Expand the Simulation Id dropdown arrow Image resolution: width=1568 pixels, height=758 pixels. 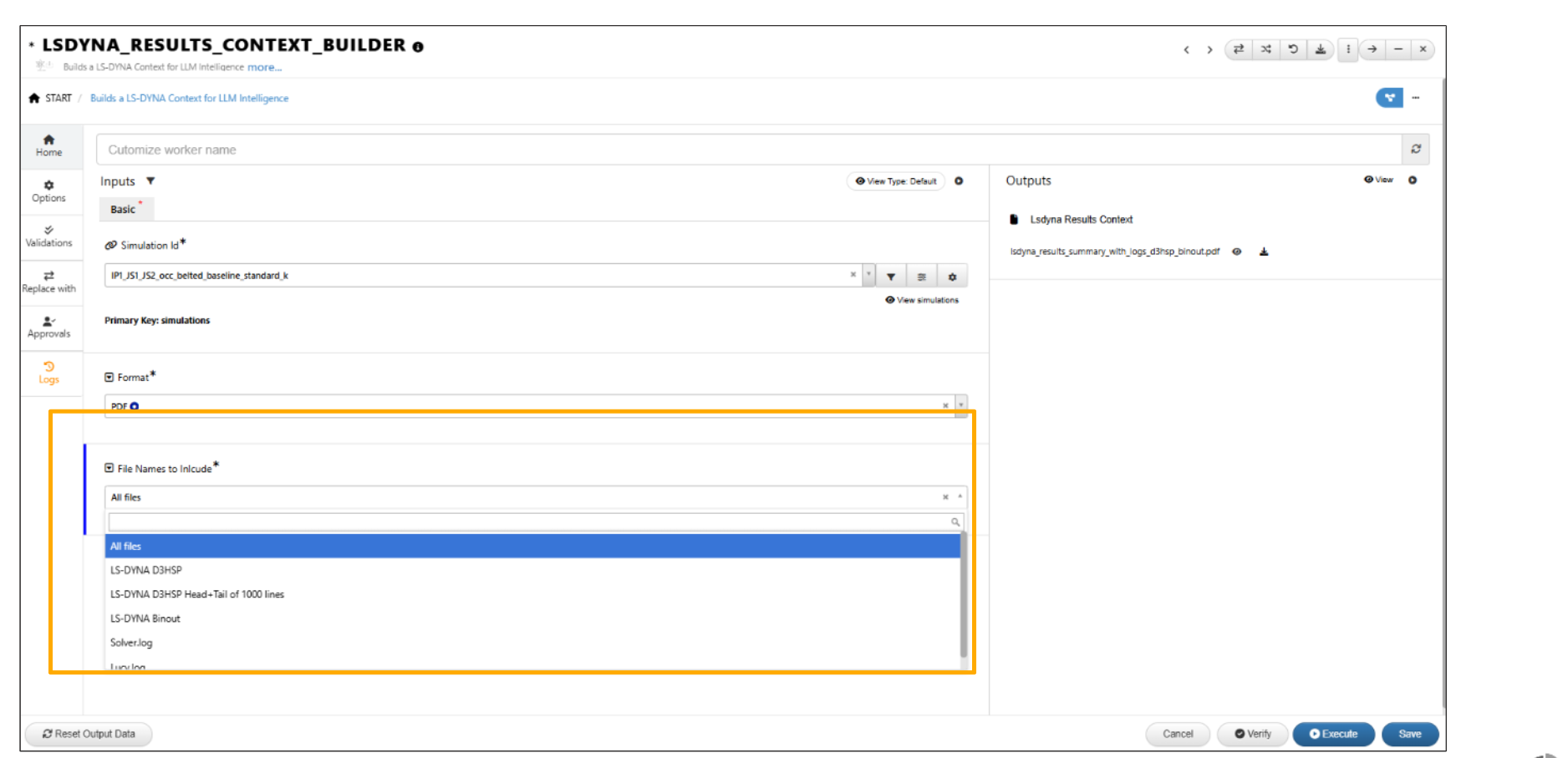pyautogui.click(x=869, y=275)
